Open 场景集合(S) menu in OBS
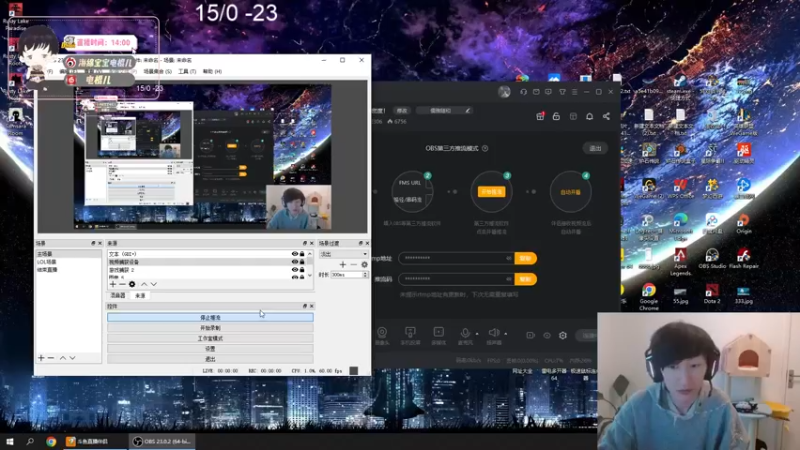Screen dimensions: 800x450 pyautogui.click(x=158, y=71)
